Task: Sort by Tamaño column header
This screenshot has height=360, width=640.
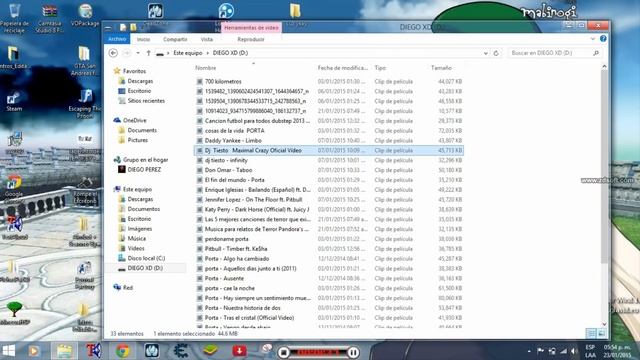Action: tap(441, 68)
